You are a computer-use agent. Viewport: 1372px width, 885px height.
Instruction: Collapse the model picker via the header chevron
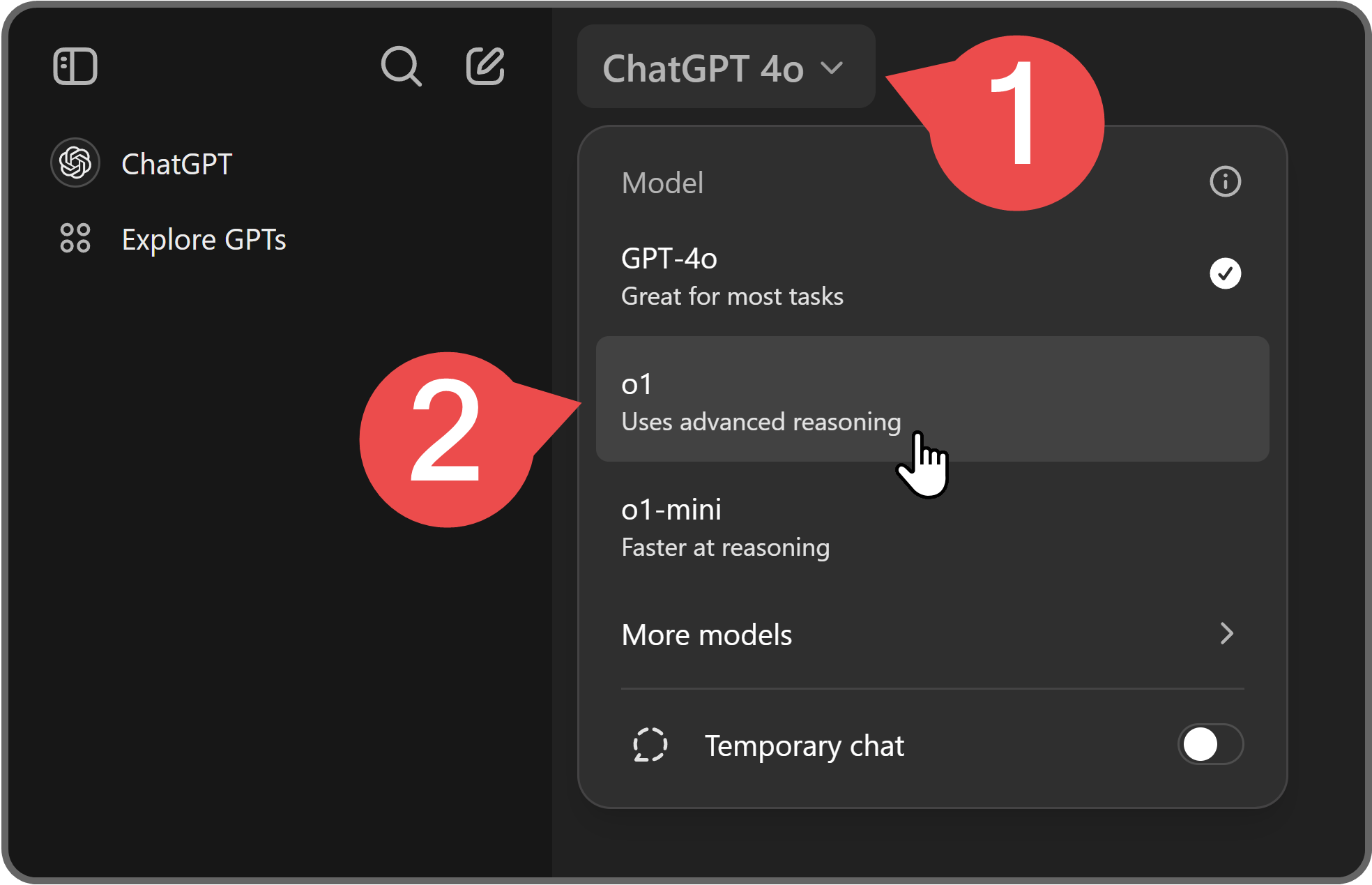834,68
